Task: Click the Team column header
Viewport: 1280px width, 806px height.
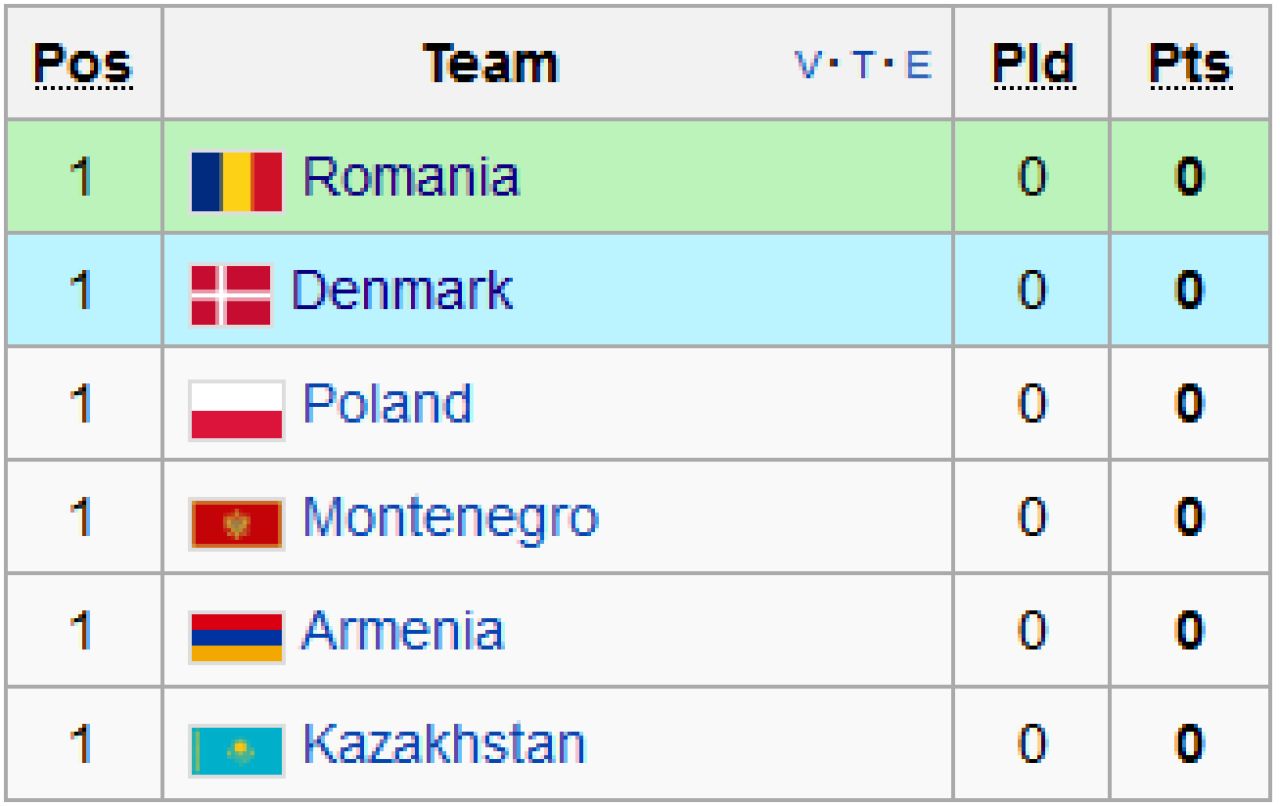Action: coord(490,64)
